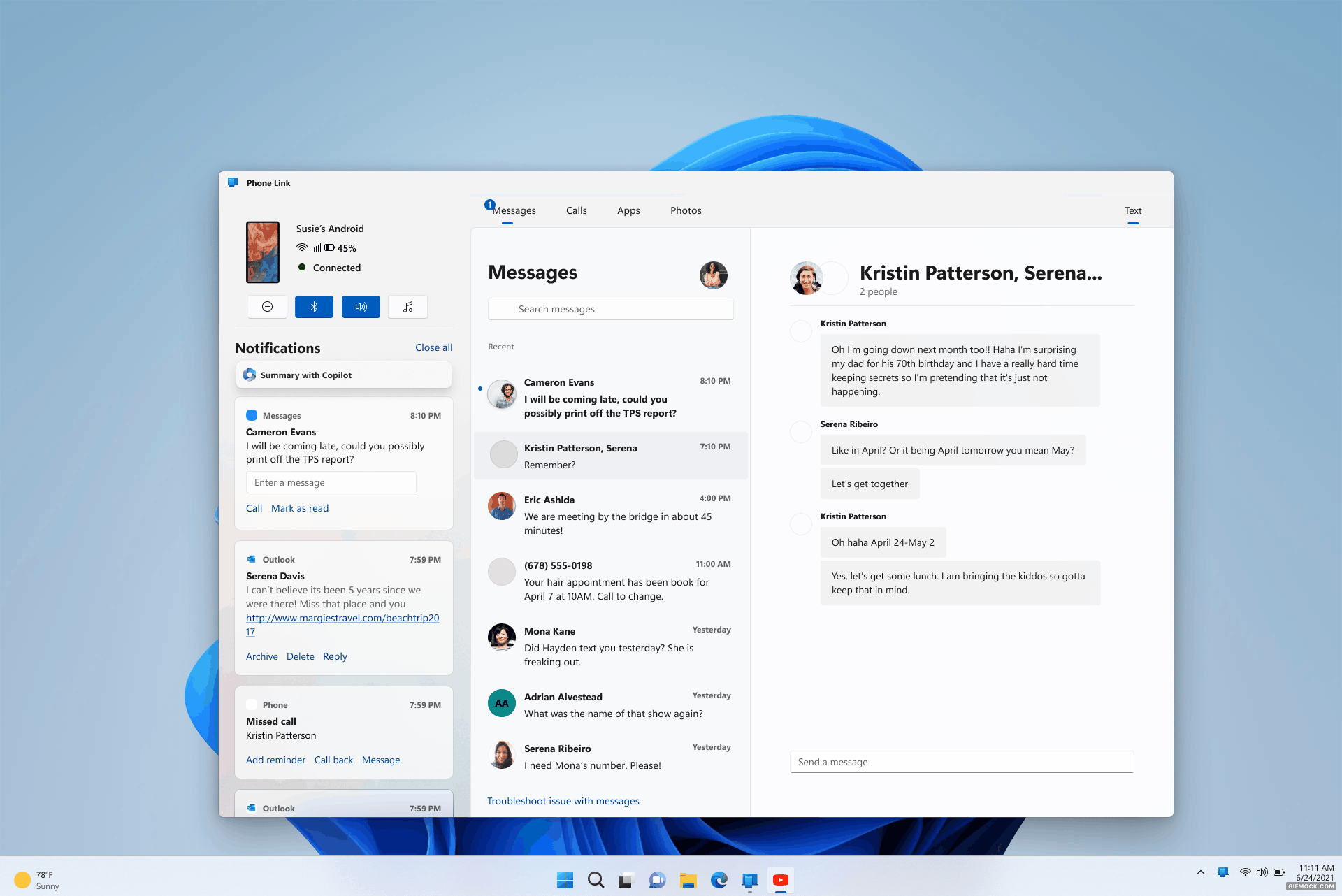
Task: Click Susie's Android phone thumbnail
Action: coord(263,252)
